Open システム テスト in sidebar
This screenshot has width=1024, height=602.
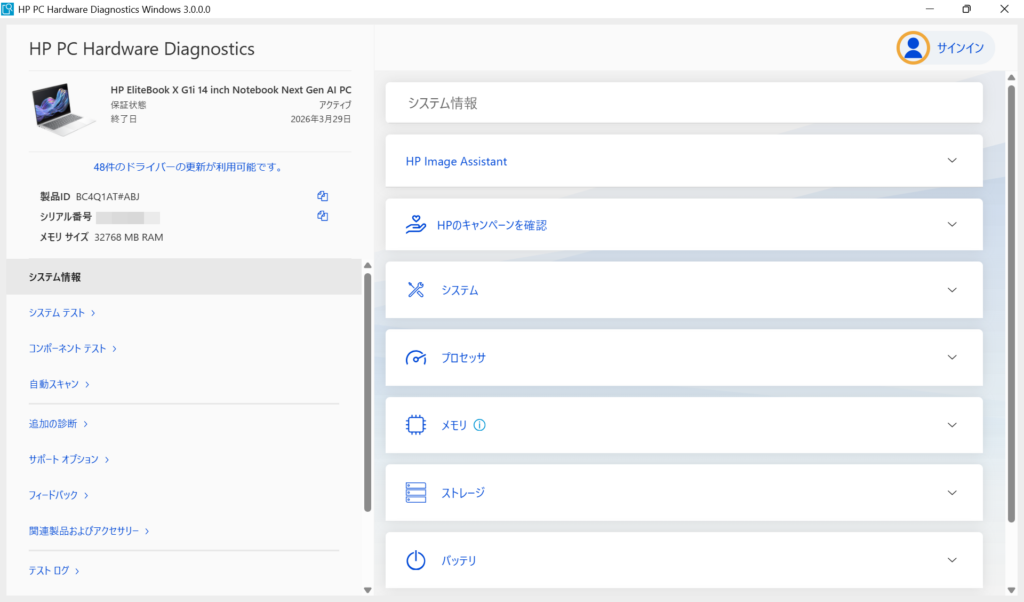click(62, 313)
